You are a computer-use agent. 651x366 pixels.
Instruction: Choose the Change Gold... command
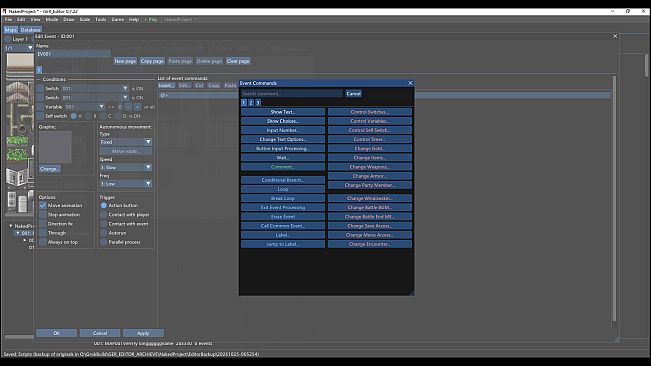click(370, 149)
